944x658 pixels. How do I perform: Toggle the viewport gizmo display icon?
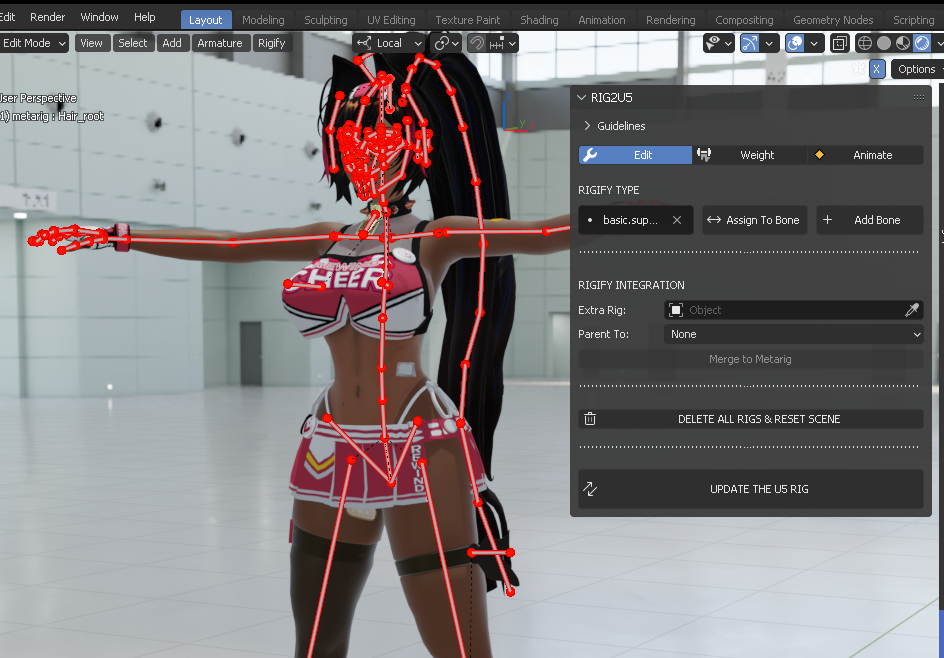[747, 43]
